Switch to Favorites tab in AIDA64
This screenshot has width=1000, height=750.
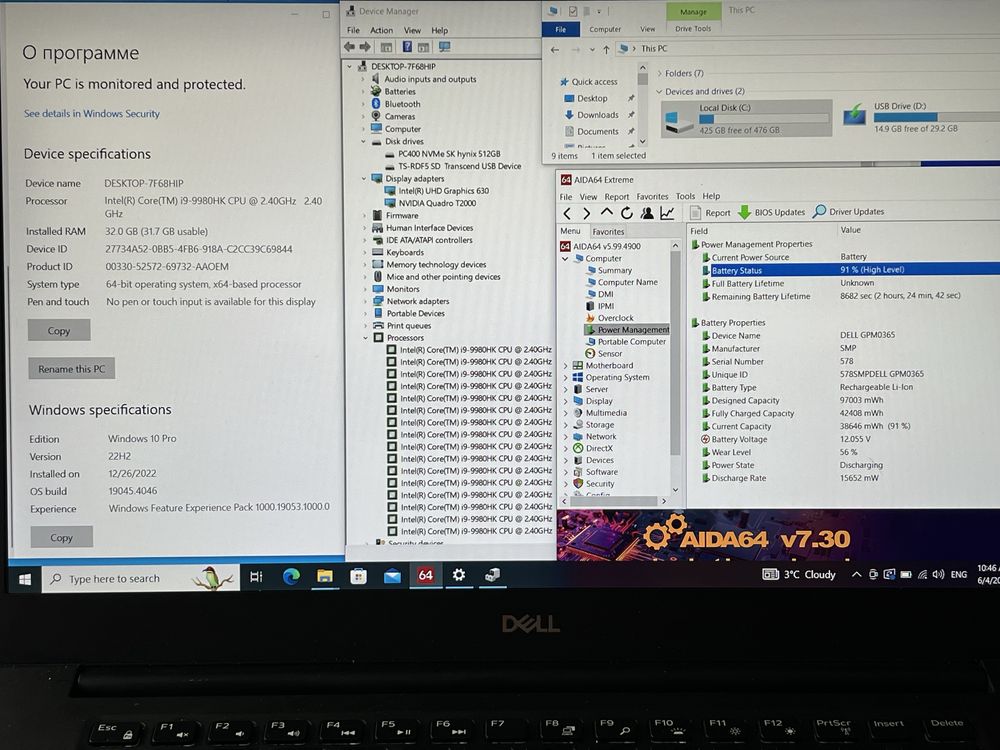point(608,232)
